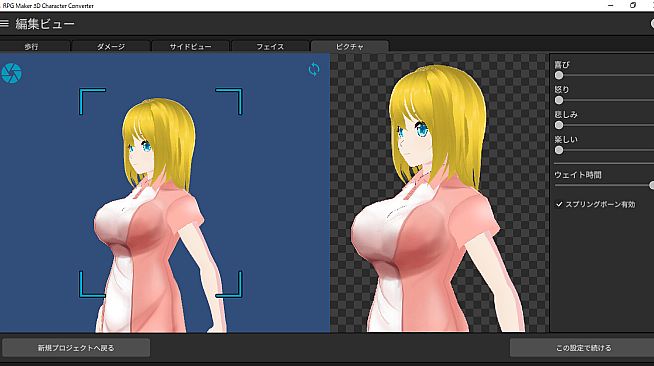Click the 楽しい slider handle
The image size is (654, 366).
[559, 150]
